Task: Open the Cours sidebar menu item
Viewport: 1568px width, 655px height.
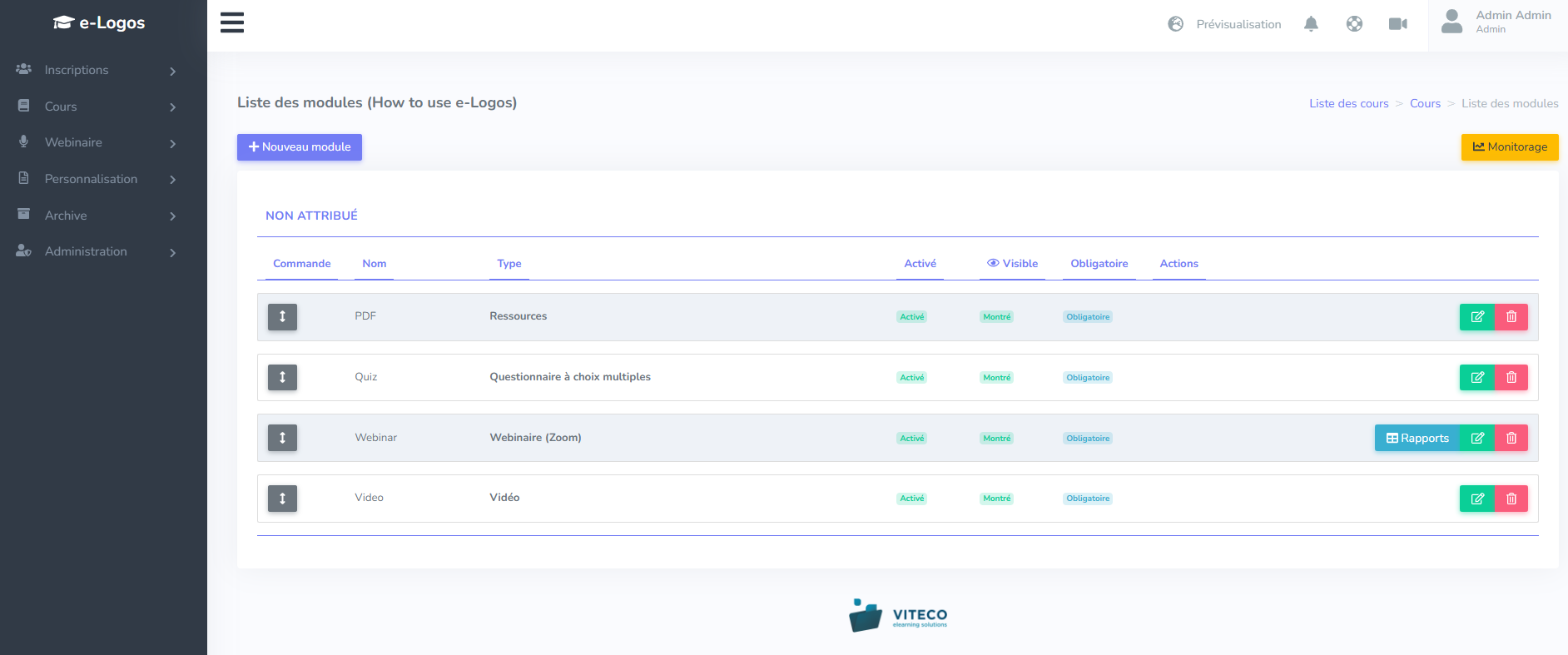Action: 96,107
